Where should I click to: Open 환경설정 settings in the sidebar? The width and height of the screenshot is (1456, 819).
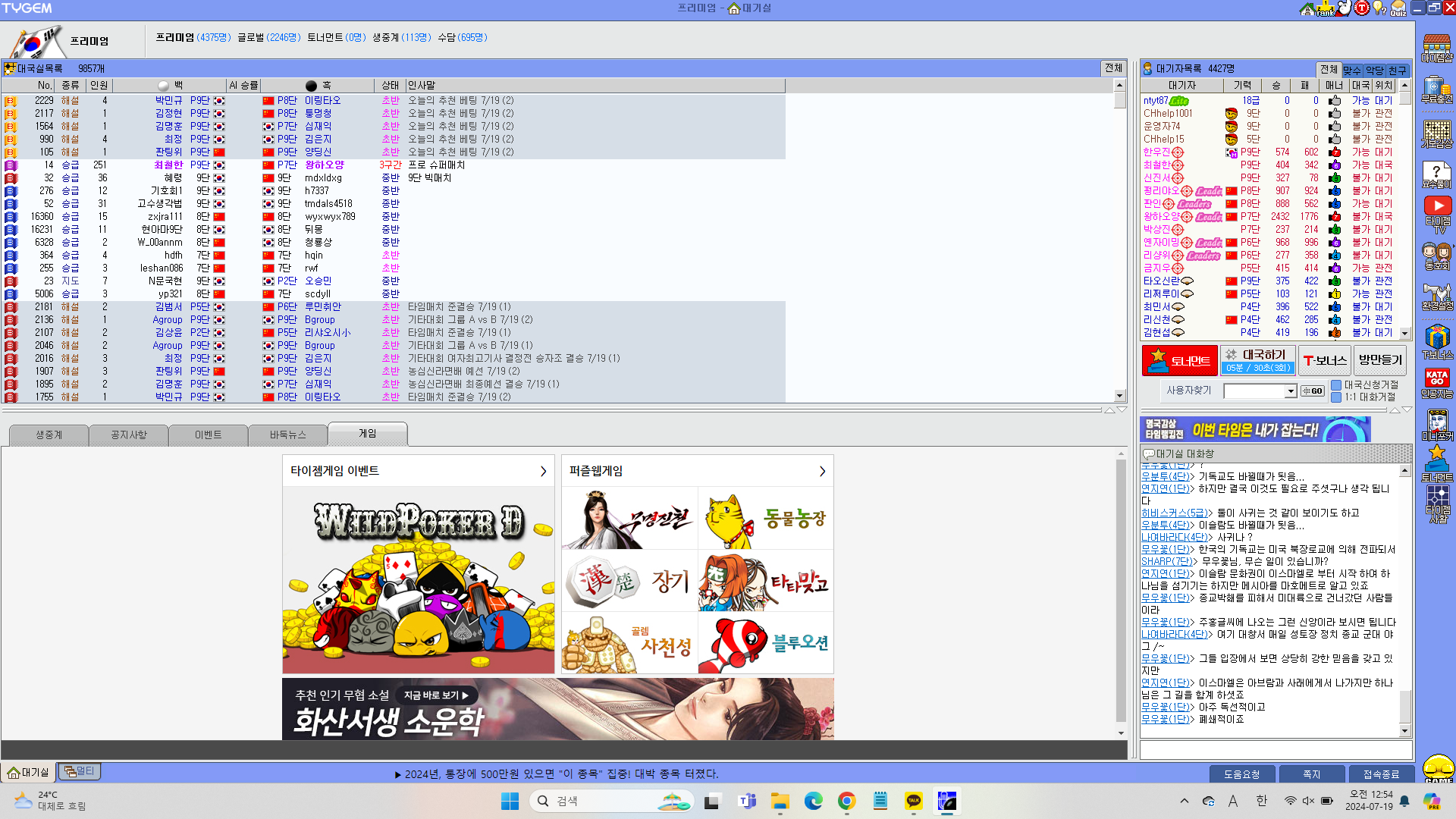click(x=1437, y=297)
